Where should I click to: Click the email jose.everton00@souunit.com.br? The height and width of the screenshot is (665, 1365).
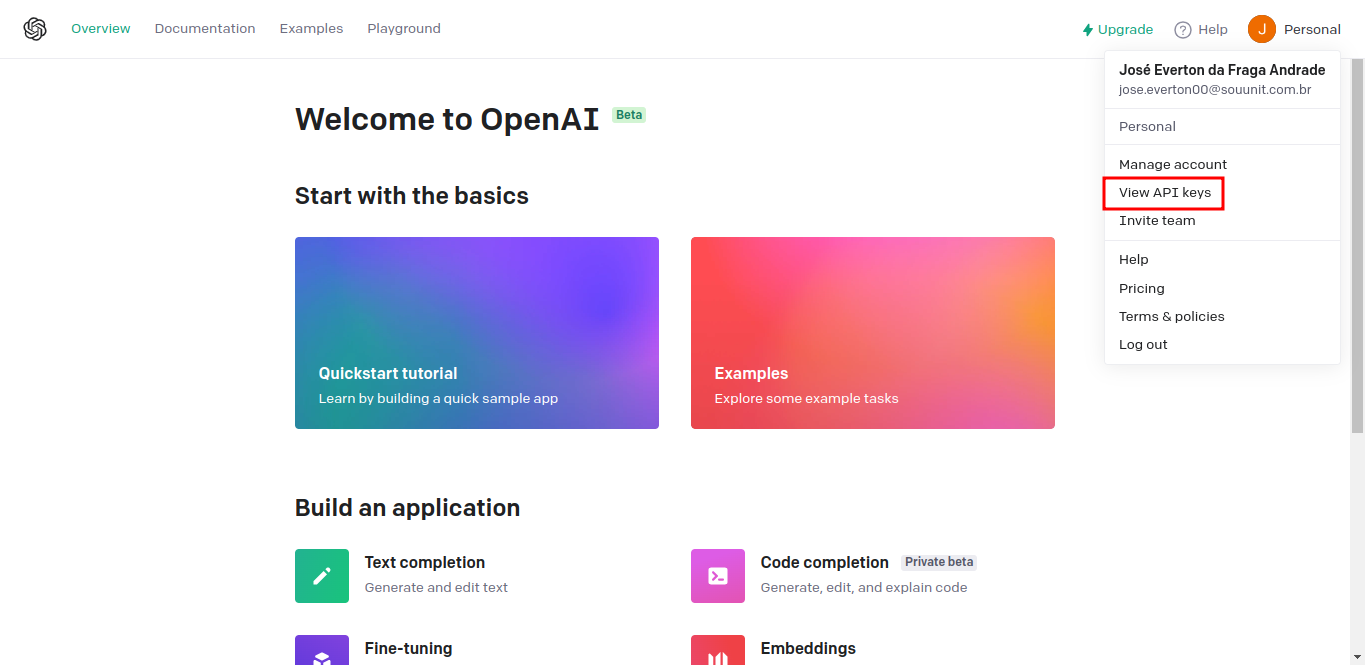tap(1215, 90)
